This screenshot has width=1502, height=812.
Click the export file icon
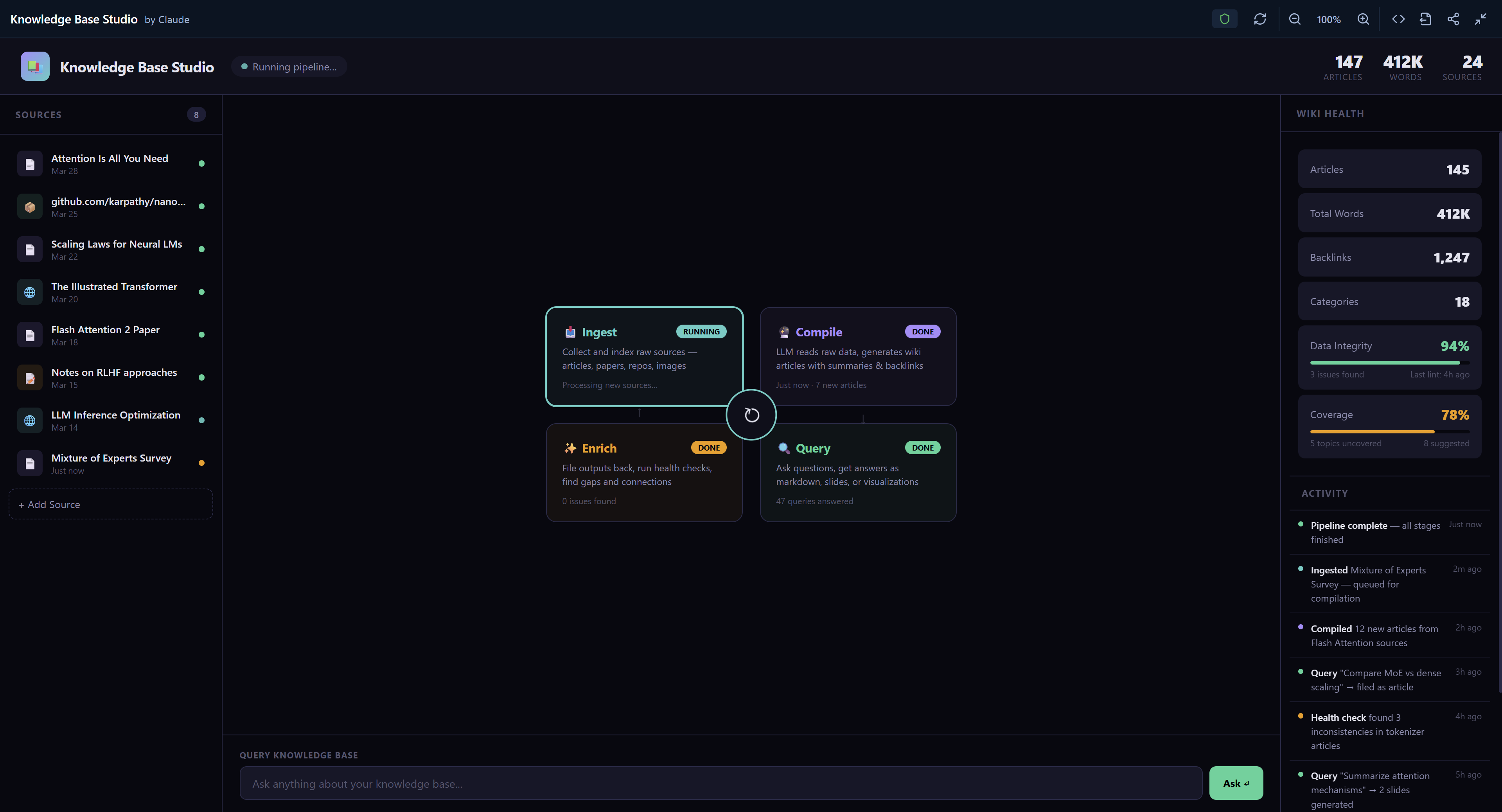[1426, 19]
